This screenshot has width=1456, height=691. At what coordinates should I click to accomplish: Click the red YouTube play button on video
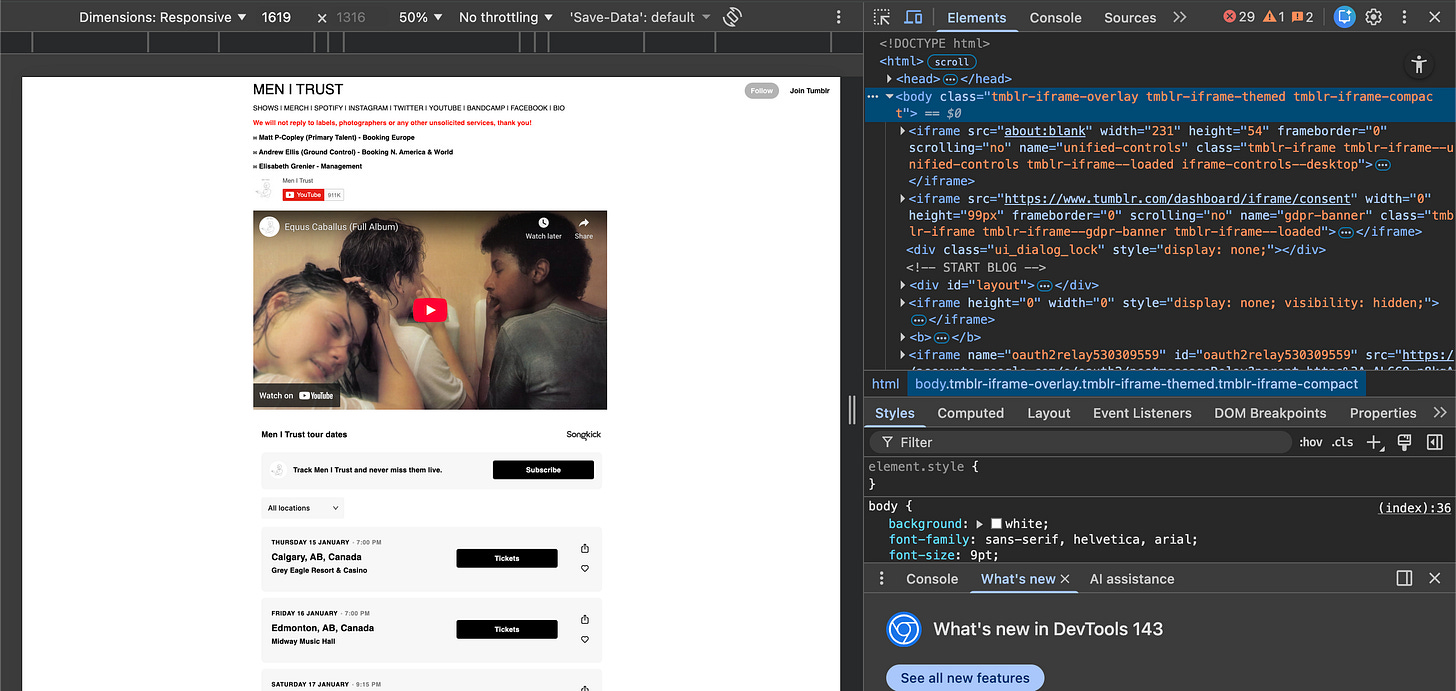(x=430, y=310)
